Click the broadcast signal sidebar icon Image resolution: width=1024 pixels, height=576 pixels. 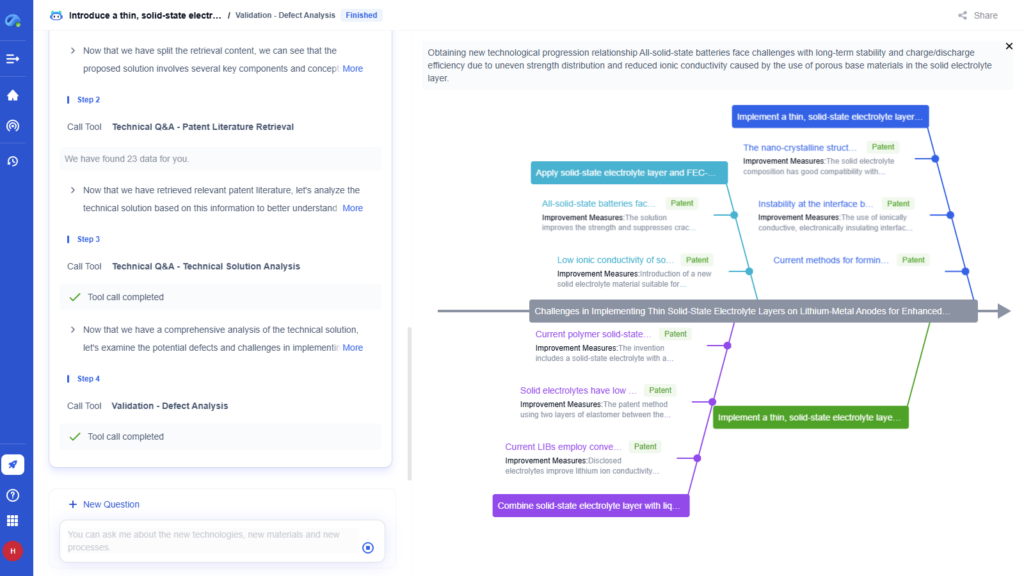click(13, 126)
